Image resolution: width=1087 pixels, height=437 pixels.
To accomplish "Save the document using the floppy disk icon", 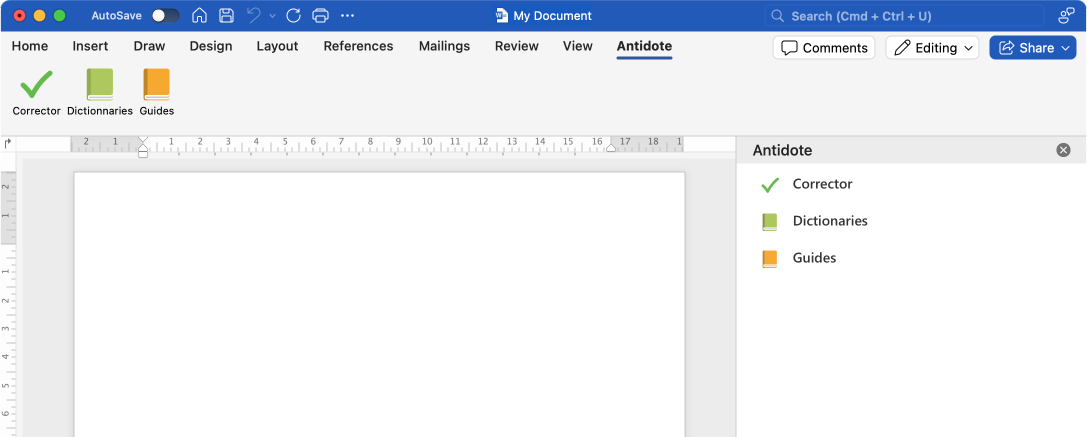I will (227, 16).
